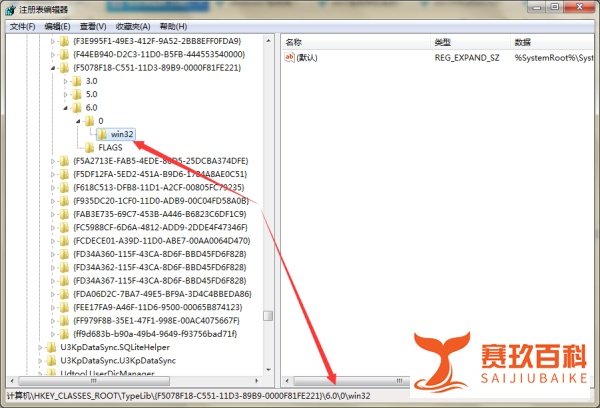This screenshot has height=408, width=600.
Task: Open the 收藏夹(A) menu
Action: coord(133,26)
